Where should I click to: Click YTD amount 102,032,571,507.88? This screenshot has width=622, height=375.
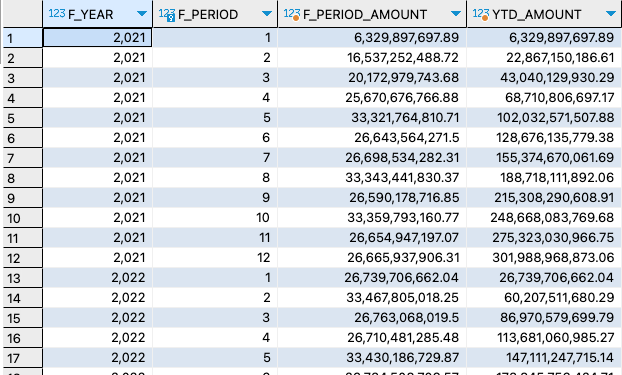tap(545, 118)
